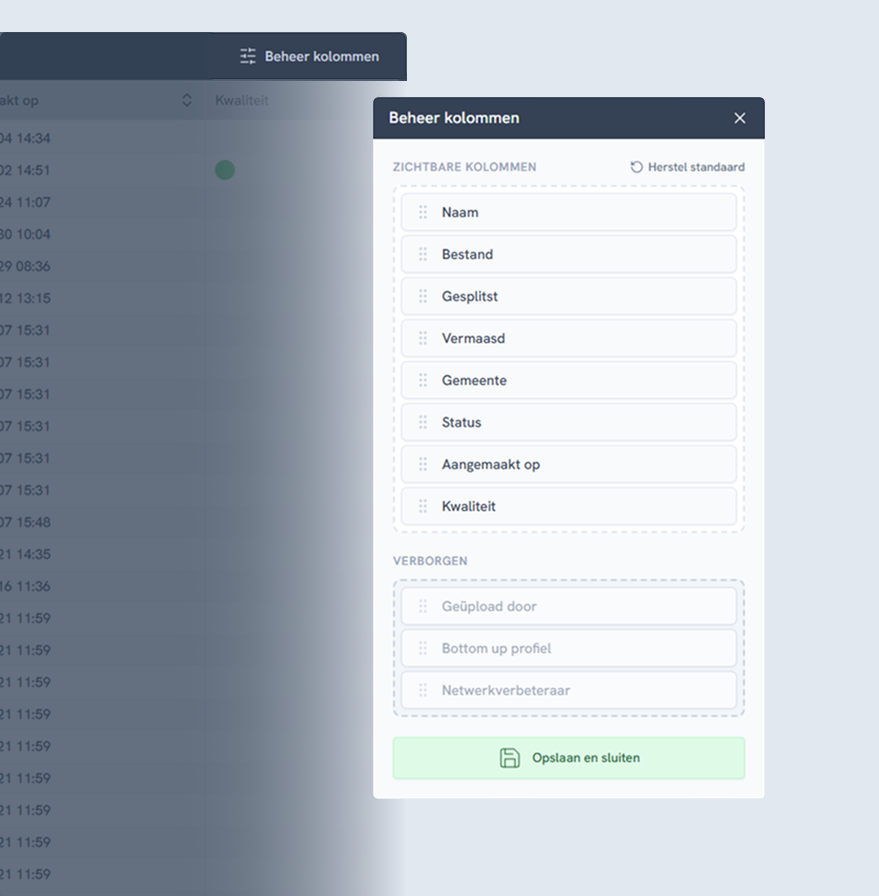Click the grip icon next to Vermaasd
Viewport: 879px width, 896px height.
coord(423,339)
